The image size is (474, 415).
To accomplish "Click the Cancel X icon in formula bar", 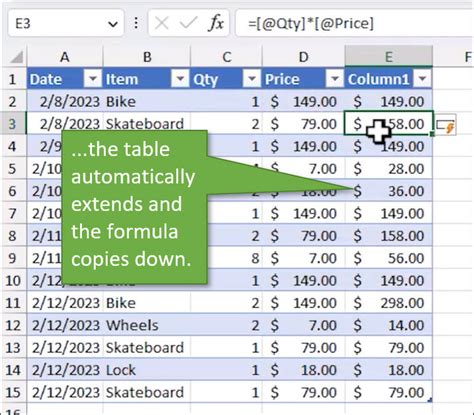I will [x=162, y=23].
